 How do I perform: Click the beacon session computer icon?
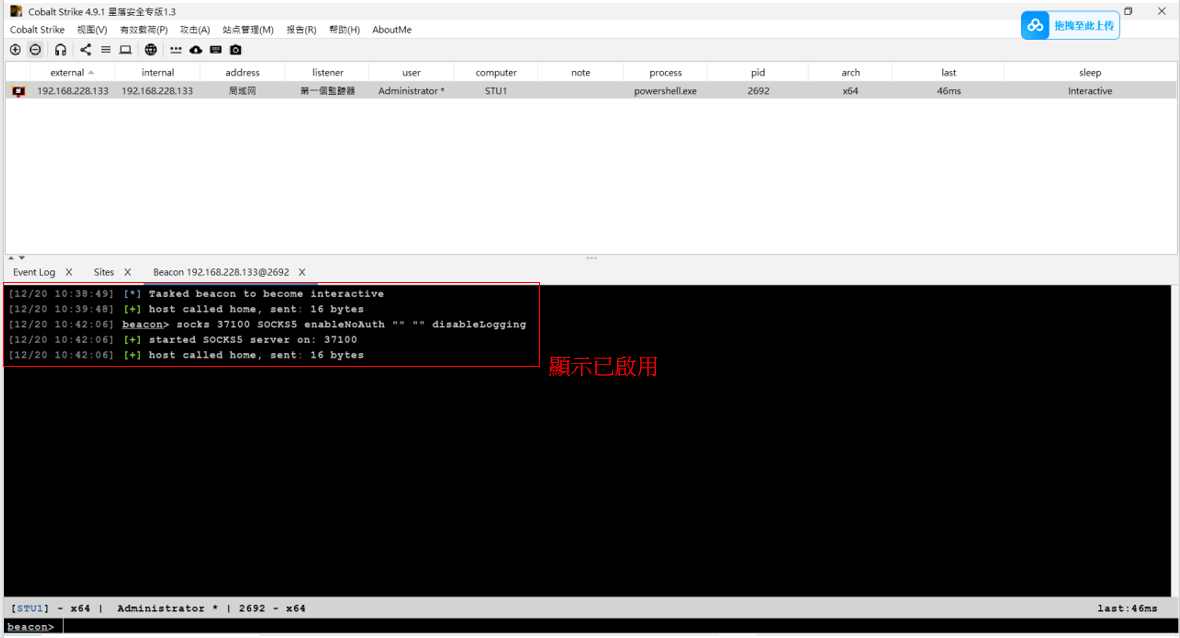tap(18, 91)
